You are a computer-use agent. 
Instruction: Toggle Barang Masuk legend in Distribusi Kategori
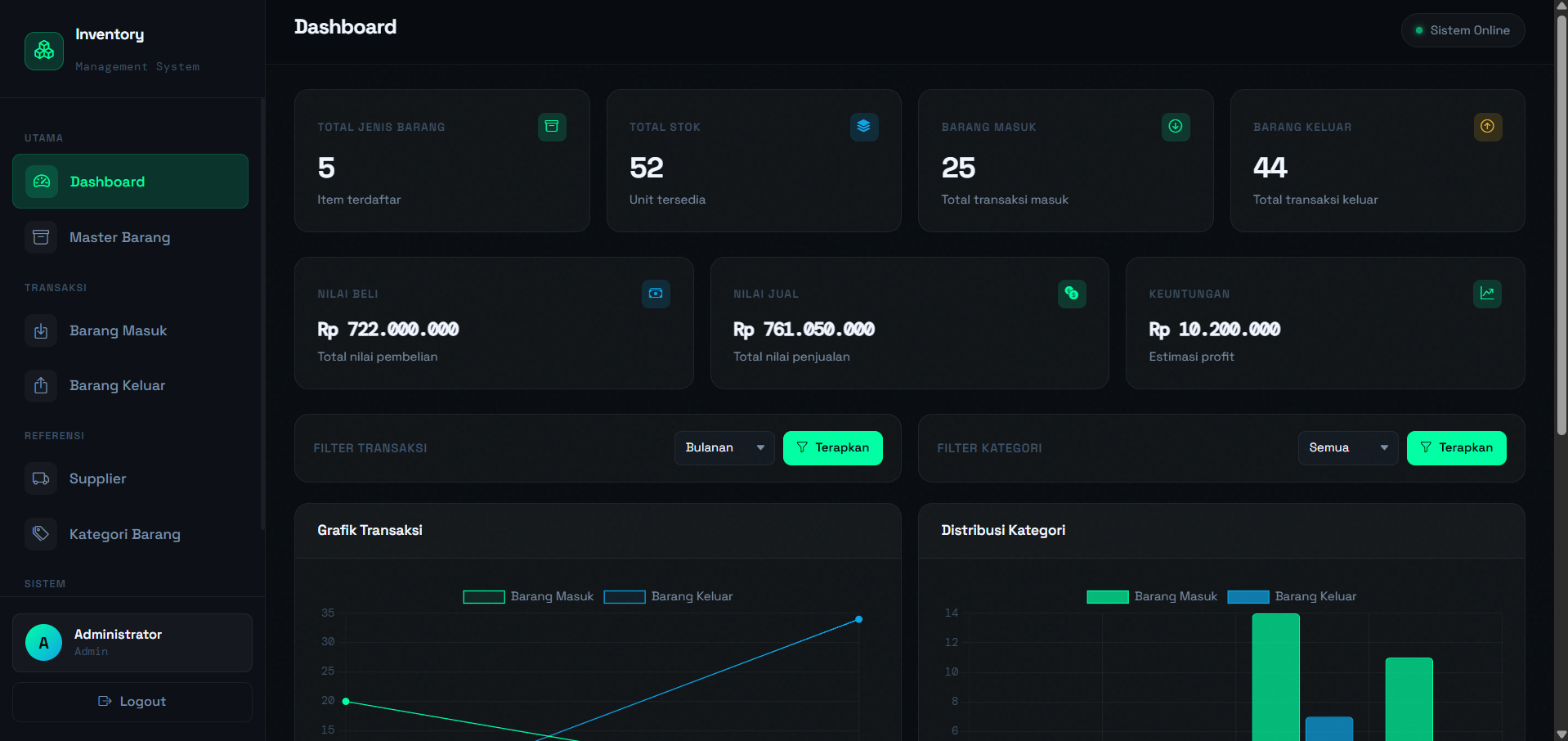(1152, 596)
